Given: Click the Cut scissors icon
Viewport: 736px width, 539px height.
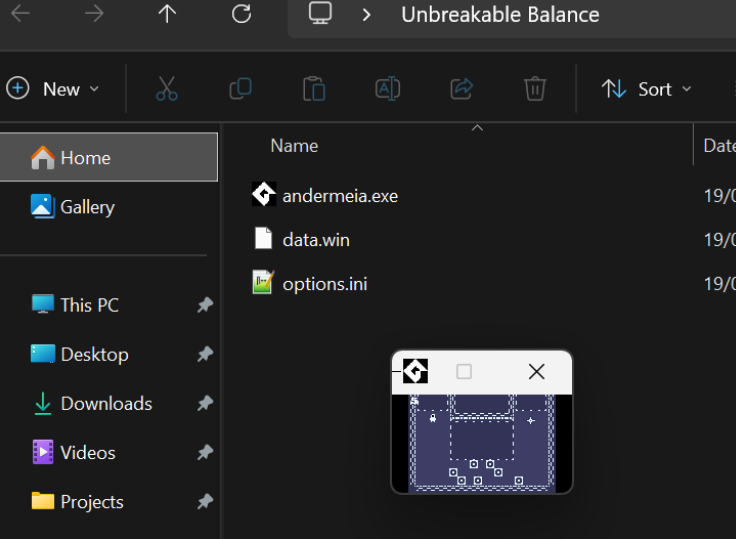Looking at the screenshot, I should [167, 89].
